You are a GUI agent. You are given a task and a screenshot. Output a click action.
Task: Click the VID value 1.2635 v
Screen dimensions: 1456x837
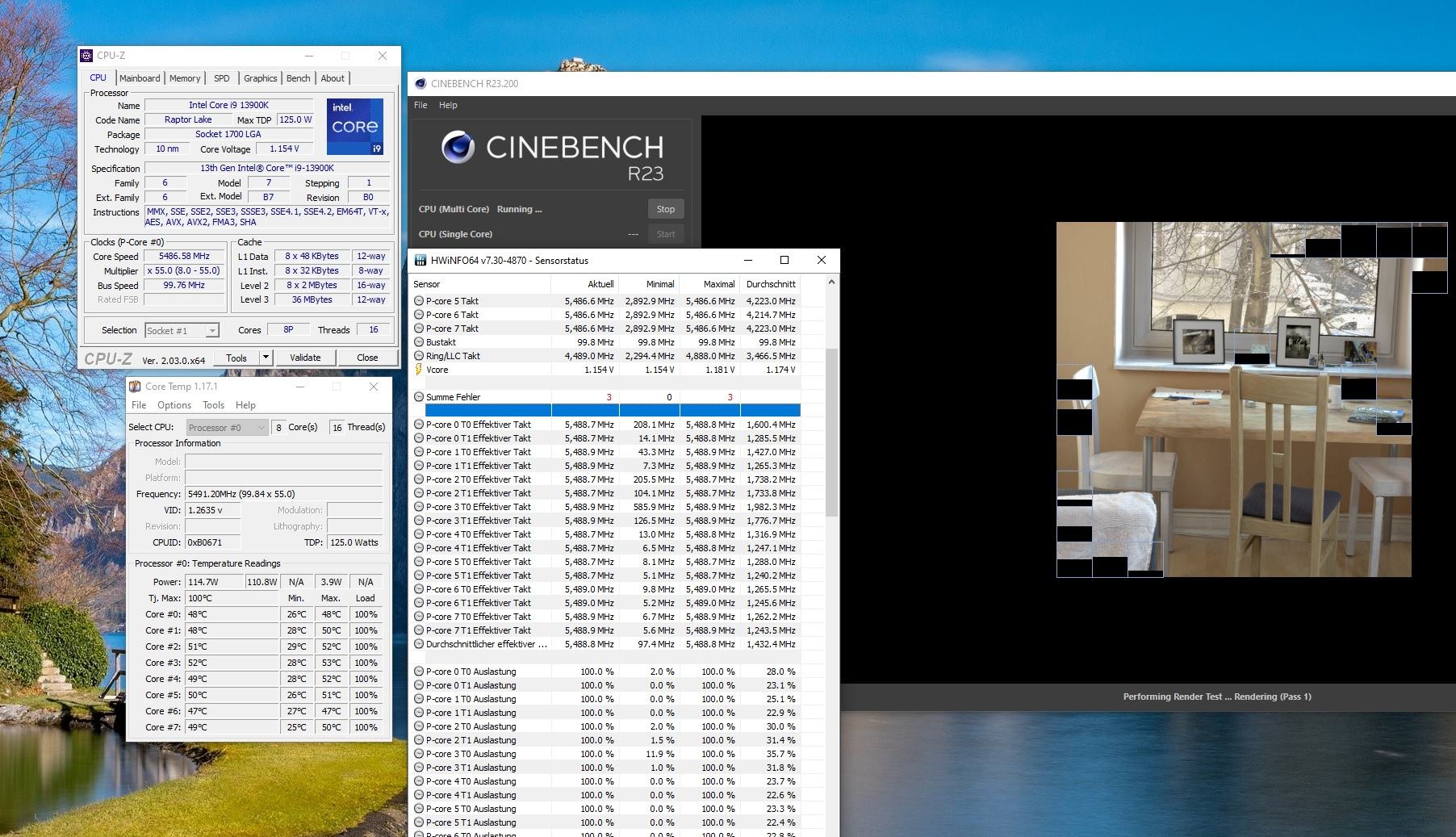click(x=215, y=510)
